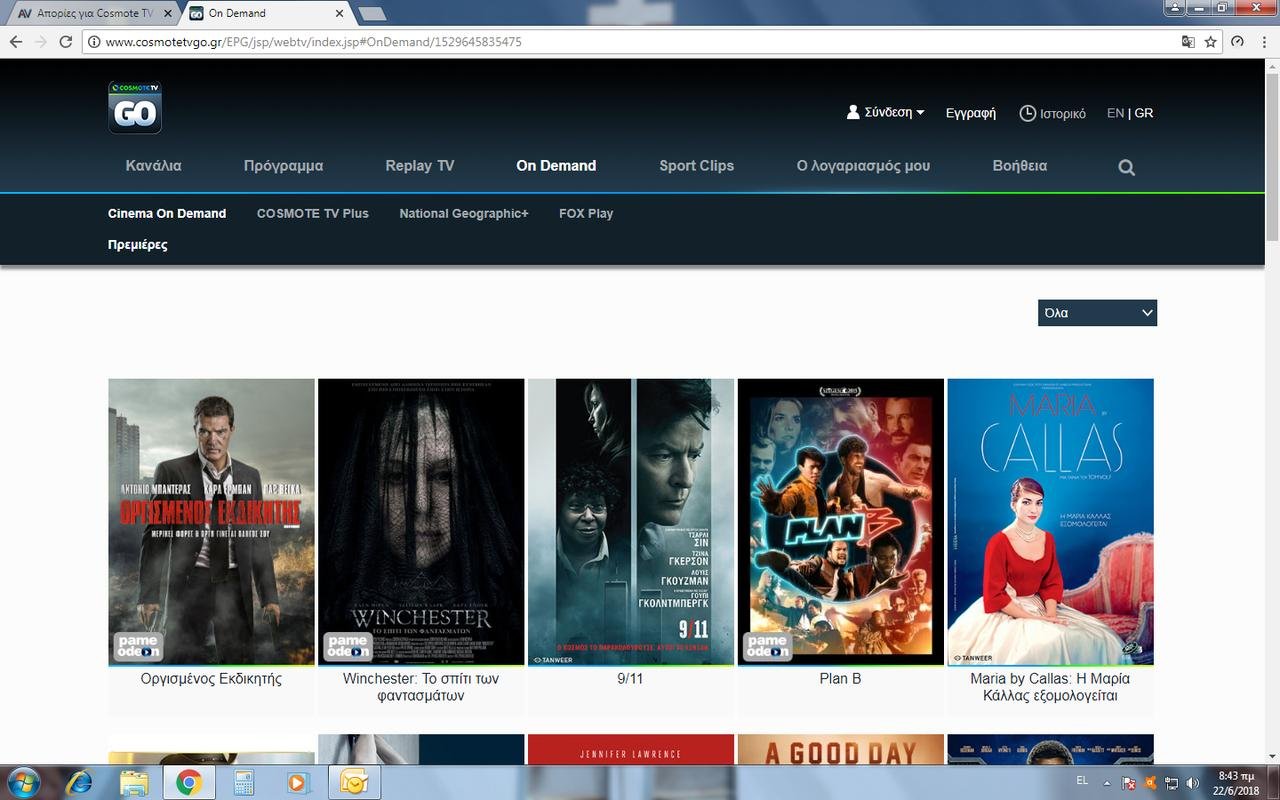Select the On Demand menu item
The image size is (1280, 800).
pyautogui.click(x=556, y=166)
